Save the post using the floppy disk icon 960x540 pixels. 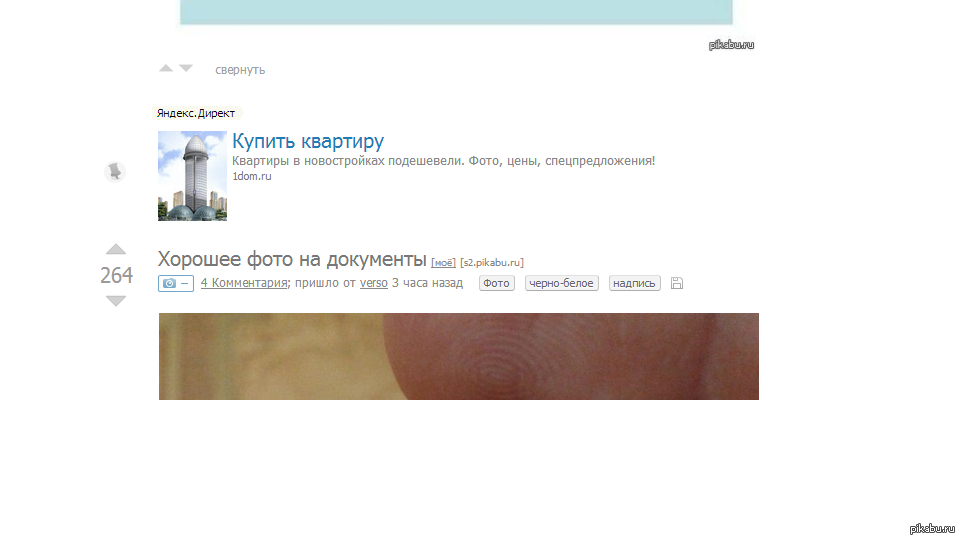pyautogui.click(x=676, y=284)
